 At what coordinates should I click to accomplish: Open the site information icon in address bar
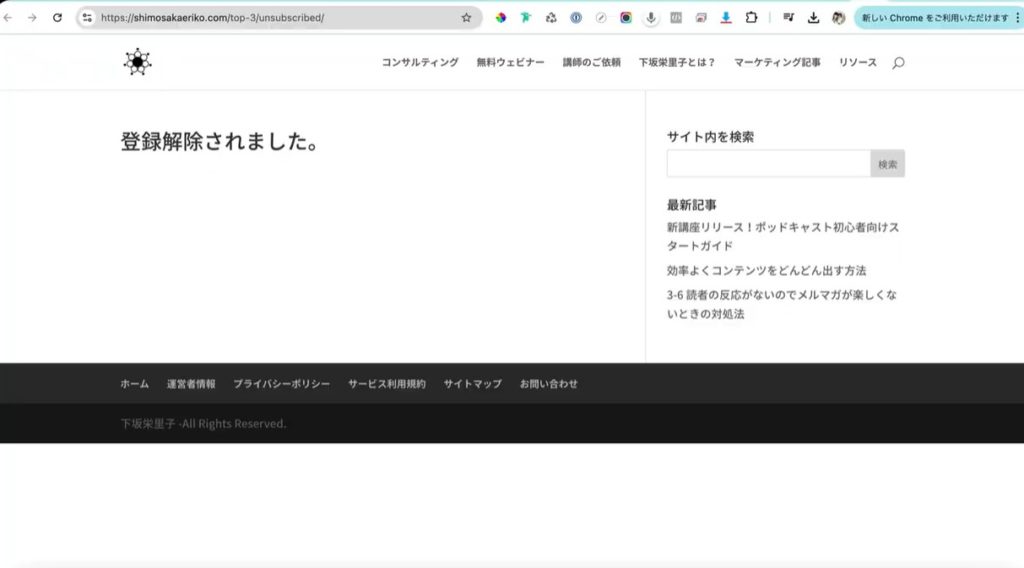[x=87, y=18]
